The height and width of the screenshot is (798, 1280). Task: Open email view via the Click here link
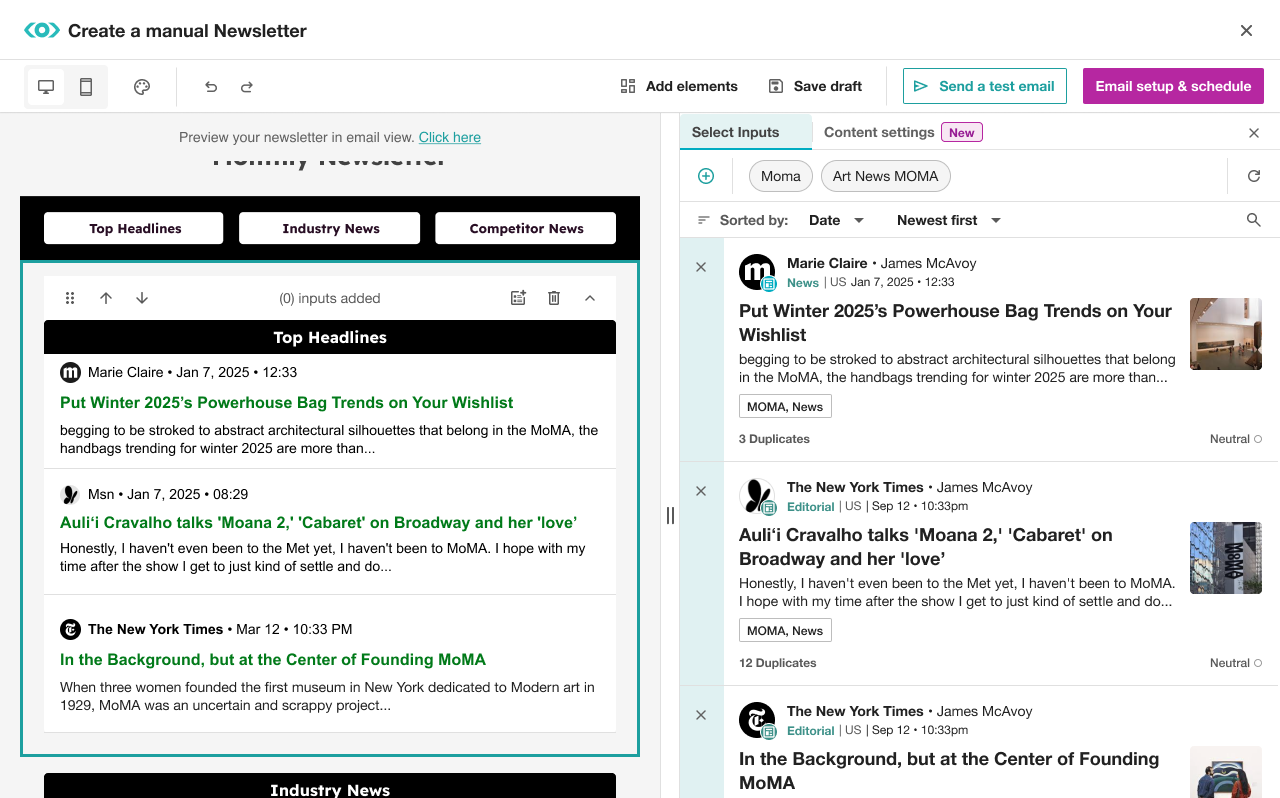pyautogui.click(x=449, y=137)
